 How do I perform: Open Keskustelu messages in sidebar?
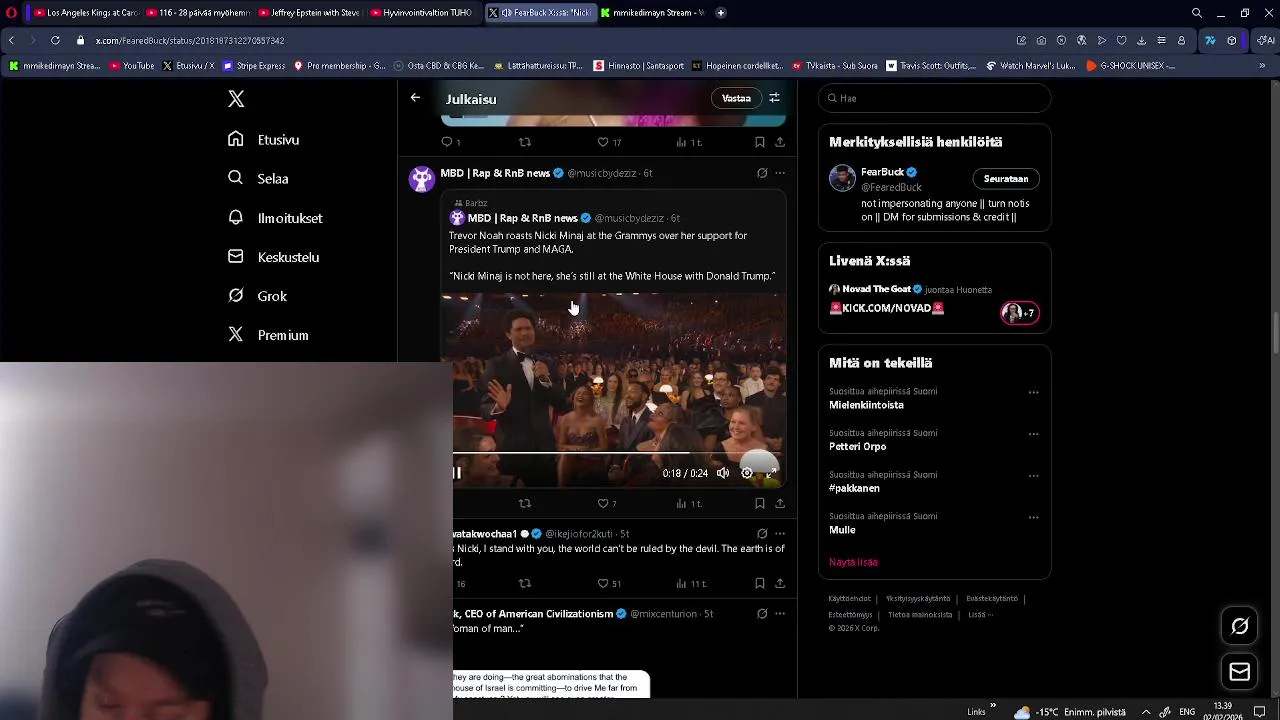tap(273, 257)
